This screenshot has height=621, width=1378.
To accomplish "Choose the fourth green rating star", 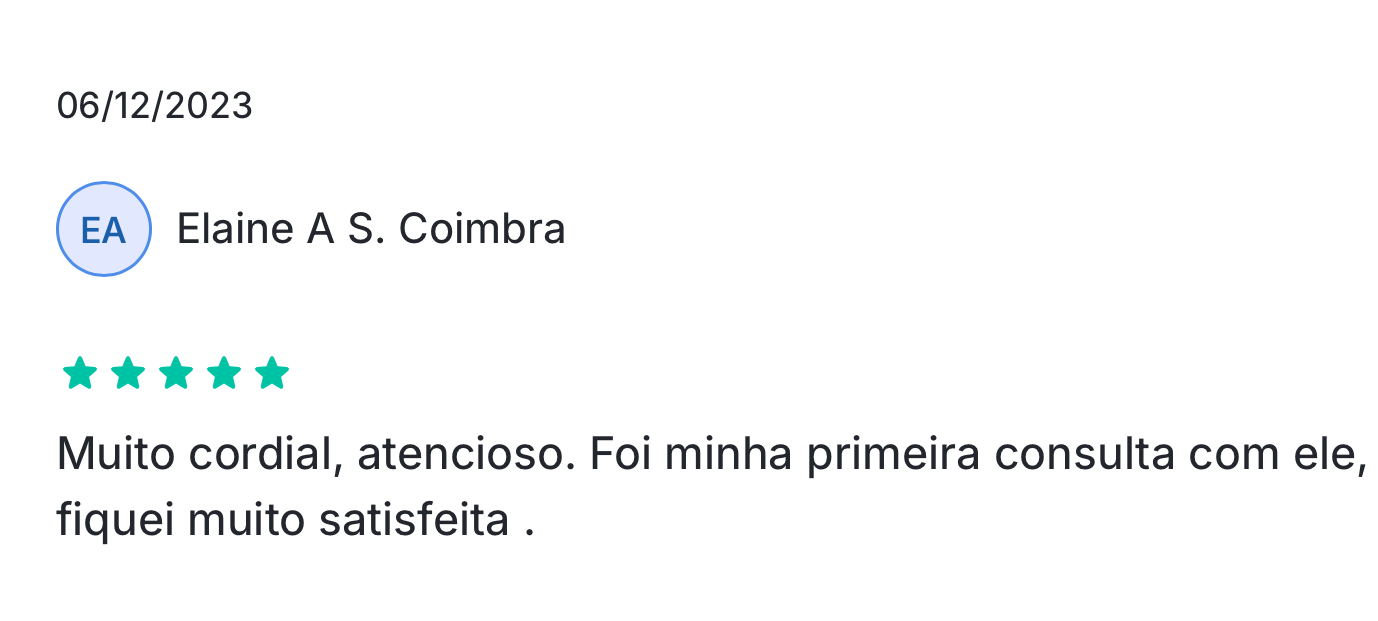I will [224, 374].
